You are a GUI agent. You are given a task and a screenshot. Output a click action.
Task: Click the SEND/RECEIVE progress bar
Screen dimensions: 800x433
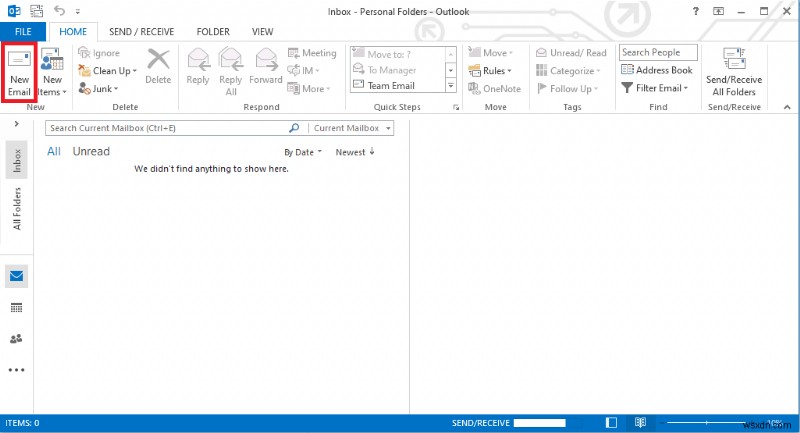tap(540, 423)
